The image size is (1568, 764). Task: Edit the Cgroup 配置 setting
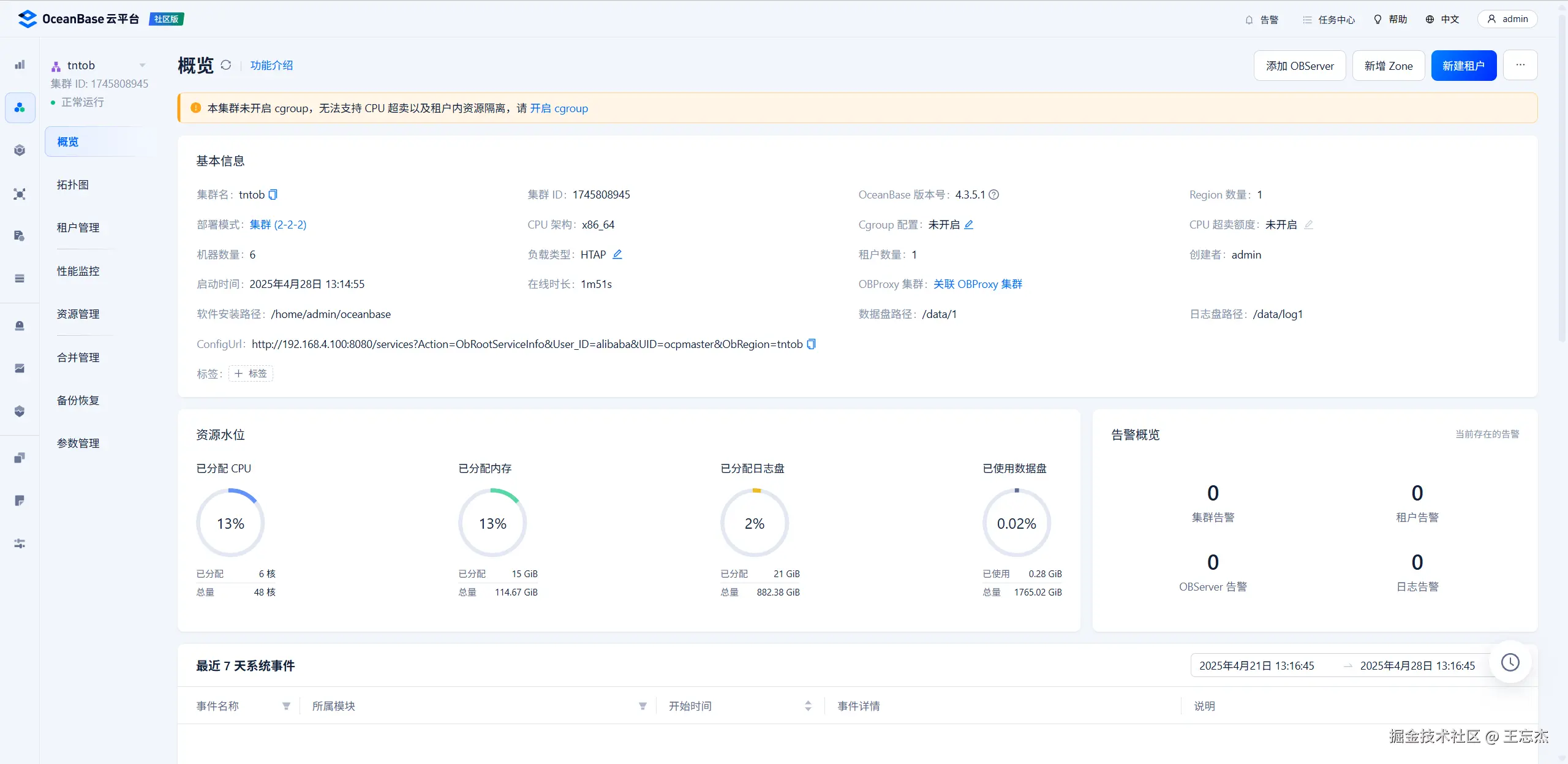[969, 225]
